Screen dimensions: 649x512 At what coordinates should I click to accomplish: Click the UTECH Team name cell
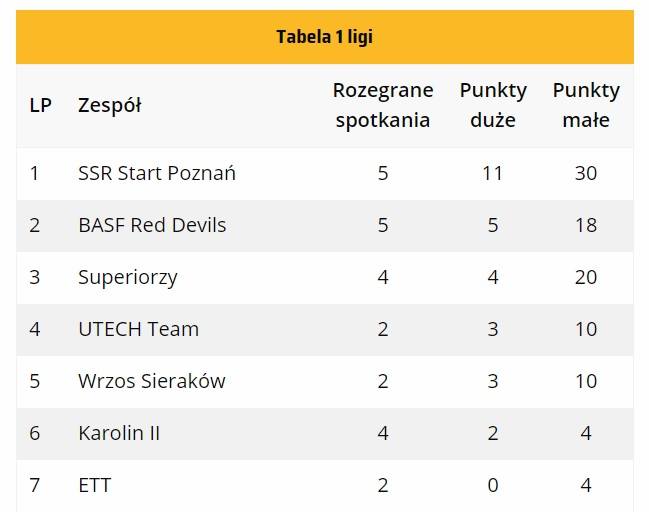(138, 329)
